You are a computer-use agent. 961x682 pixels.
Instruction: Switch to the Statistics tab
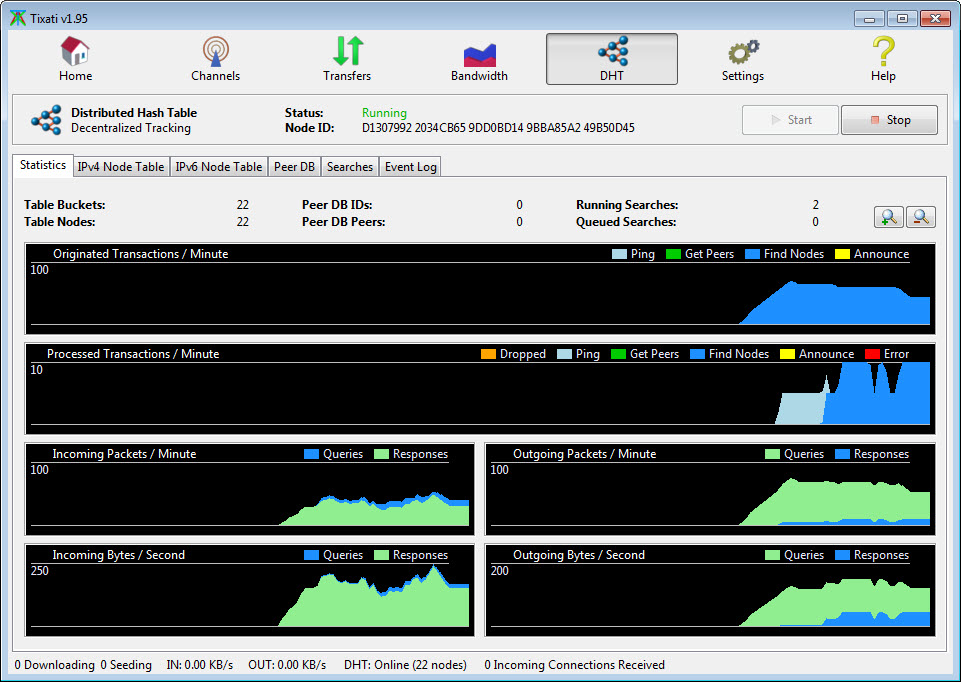(x=43, y=165)
